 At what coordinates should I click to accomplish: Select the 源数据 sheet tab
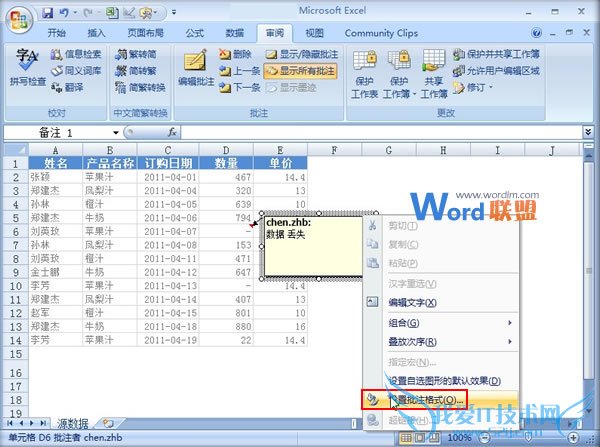click(73, 423)
